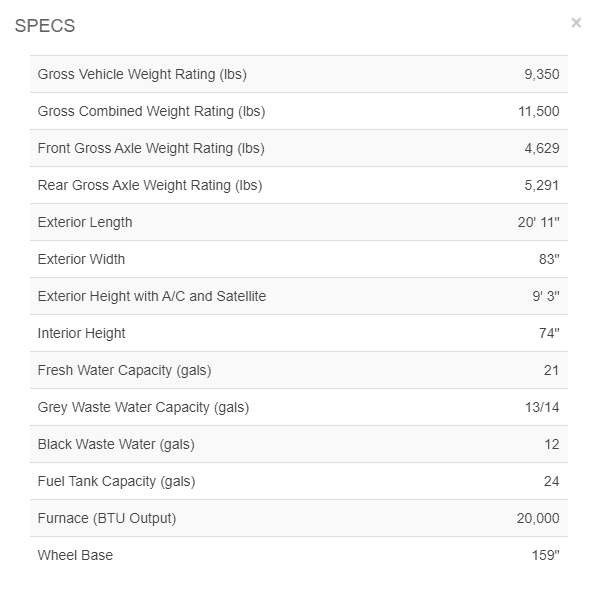The width and height of the screenshot is (597, 607).
Task: Click the Wheel Base label
Action: coord(75,555)
